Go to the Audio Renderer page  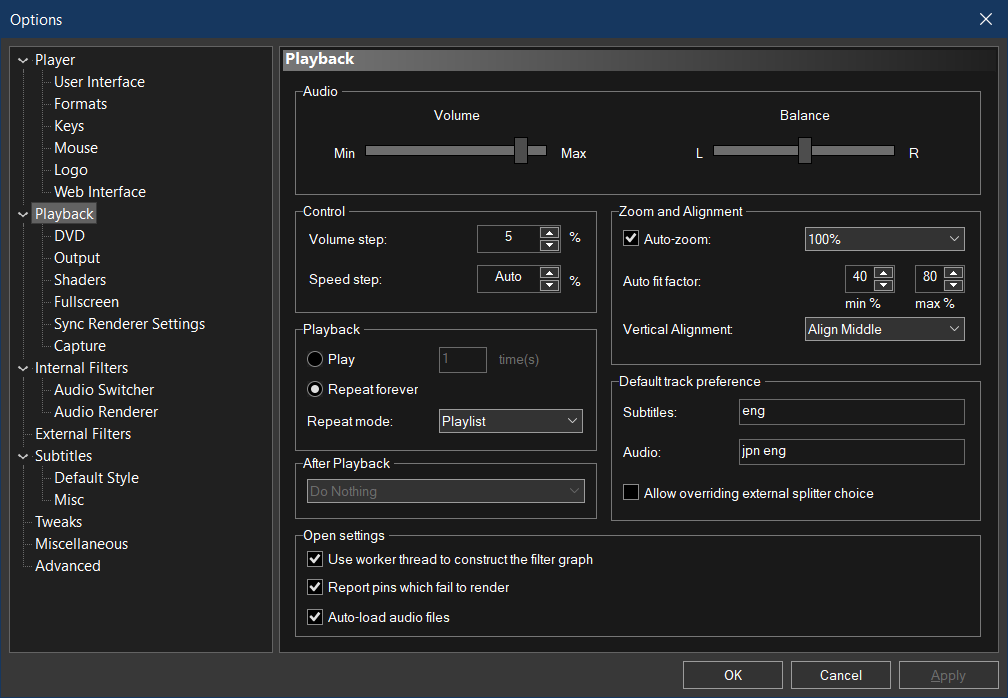point(106,412)
